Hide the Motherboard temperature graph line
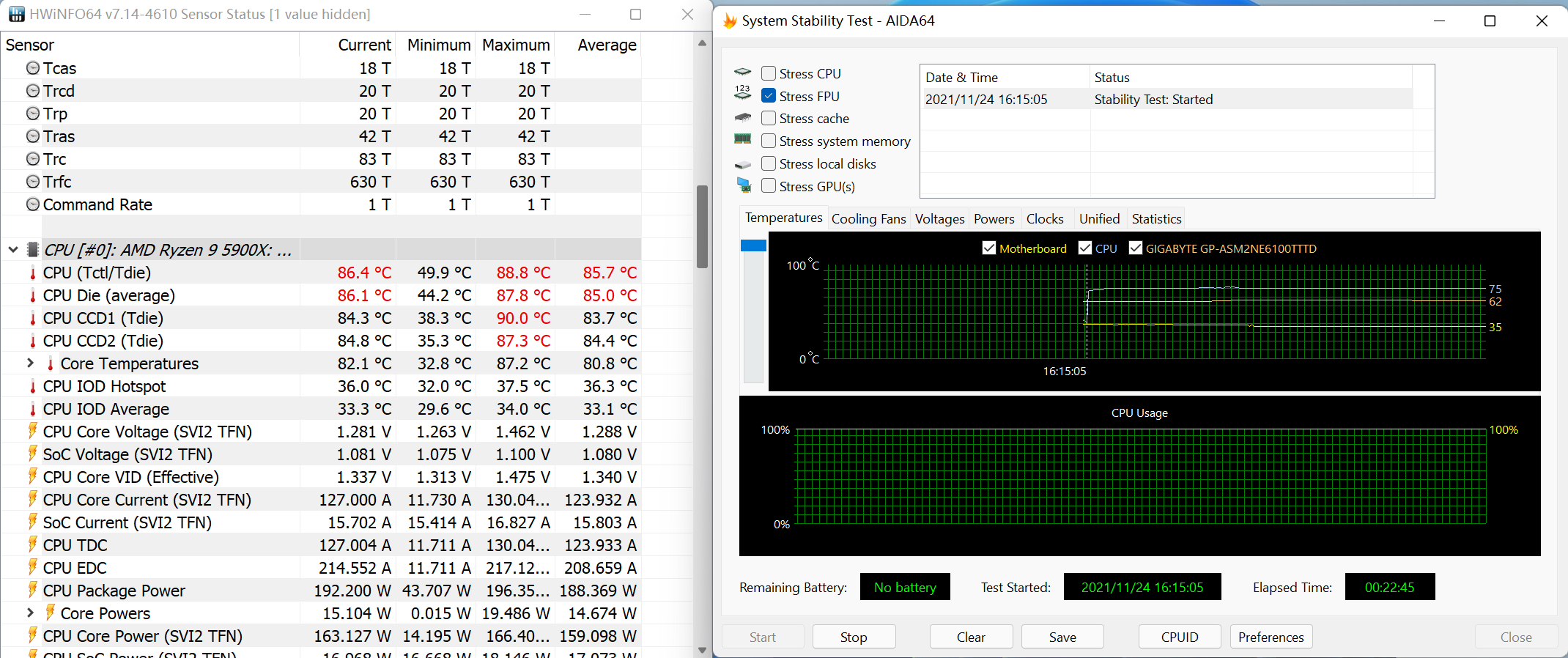The width and height of the screenshot is (1568, 658). [989, 248]
